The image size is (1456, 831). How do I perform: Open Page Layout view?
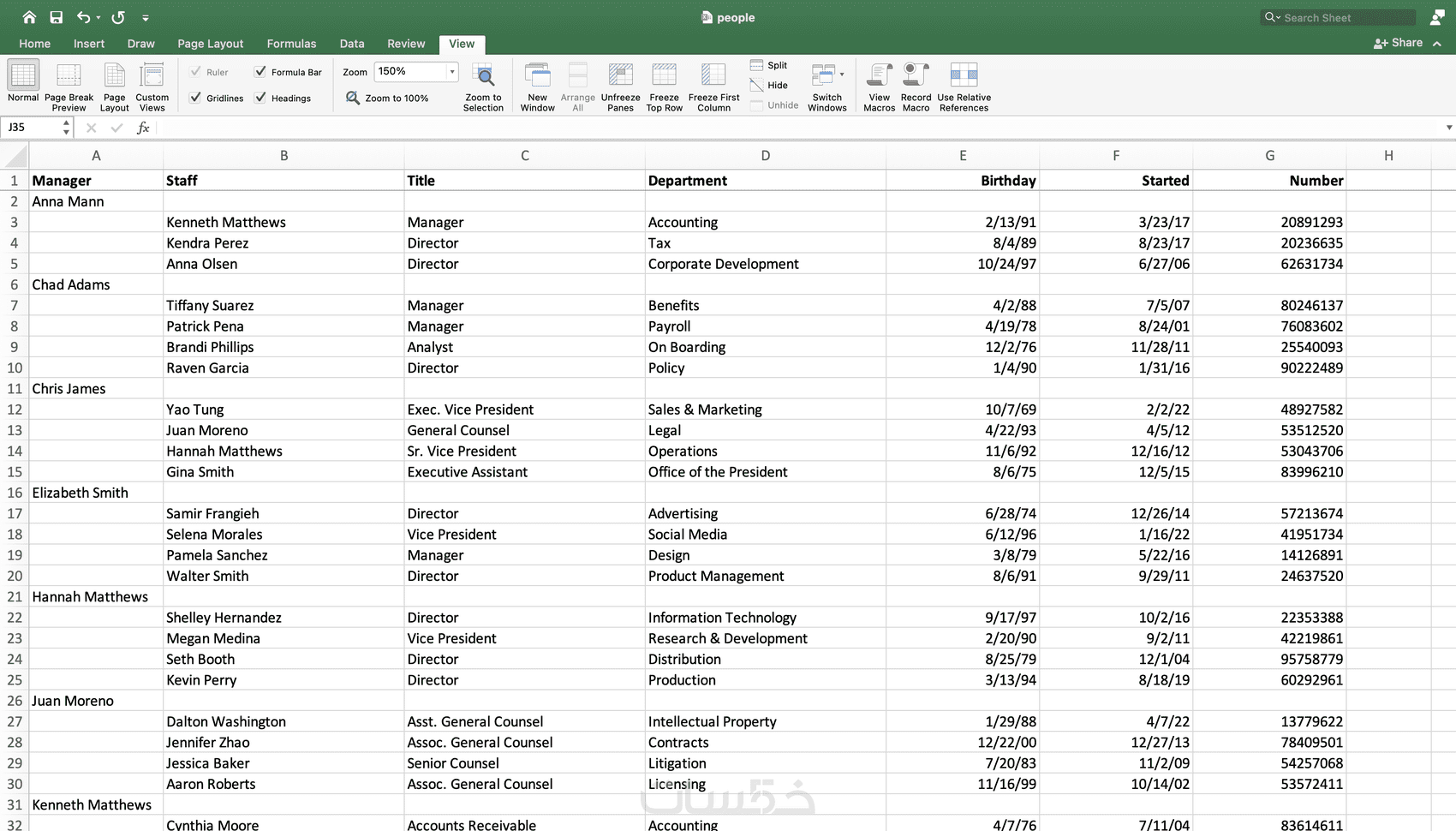pyautogui.click(x=114, y=87)
